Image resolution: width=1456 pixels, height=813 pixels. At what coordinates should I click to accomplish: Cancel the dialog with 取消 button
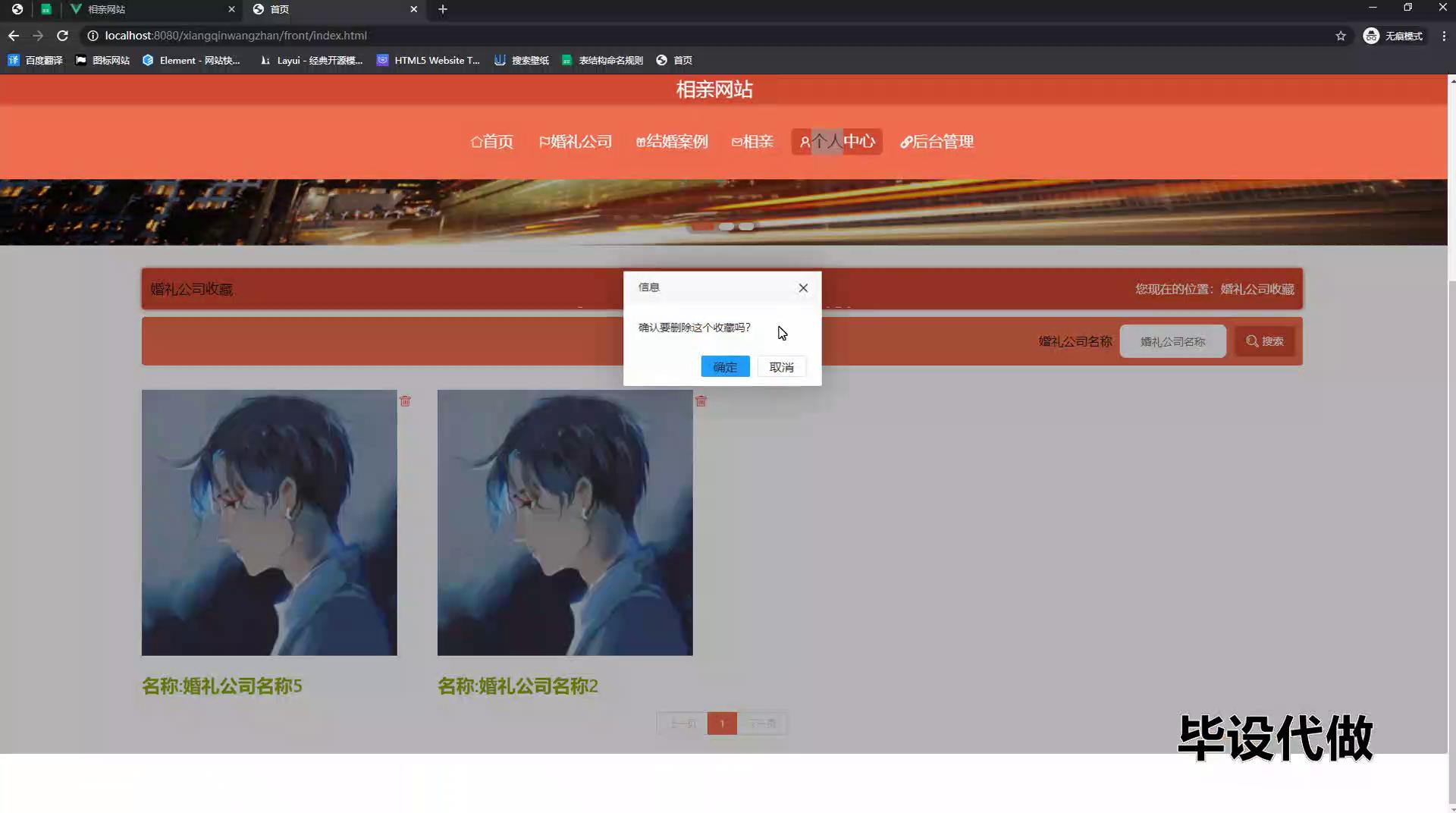tap(781, 367)
